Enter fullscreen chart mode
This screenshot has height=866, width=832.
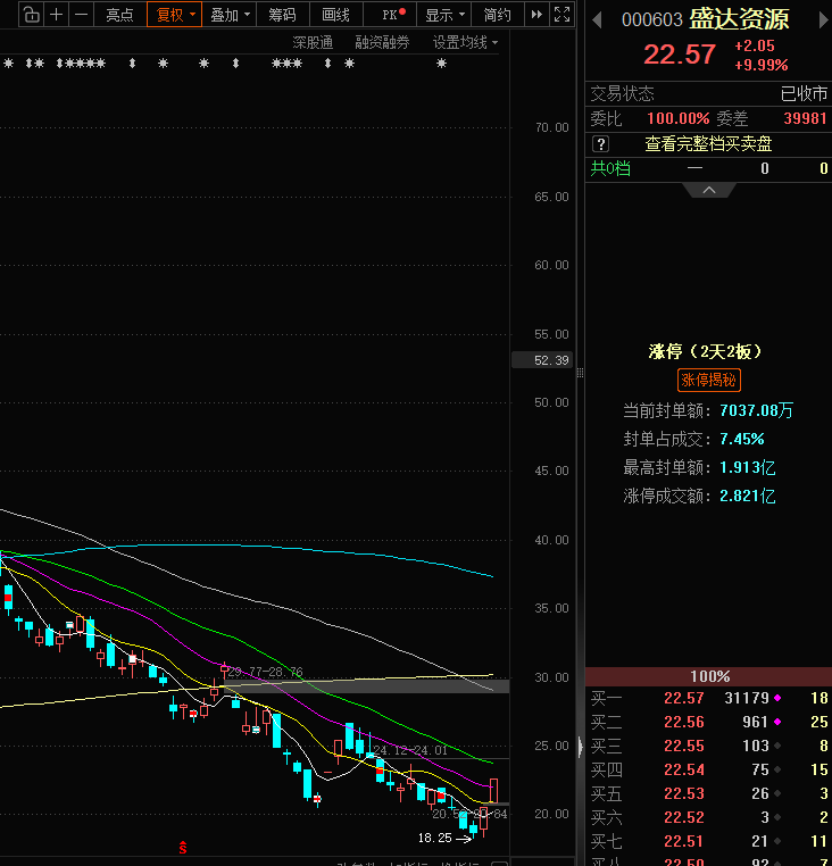tap(562, 14)
